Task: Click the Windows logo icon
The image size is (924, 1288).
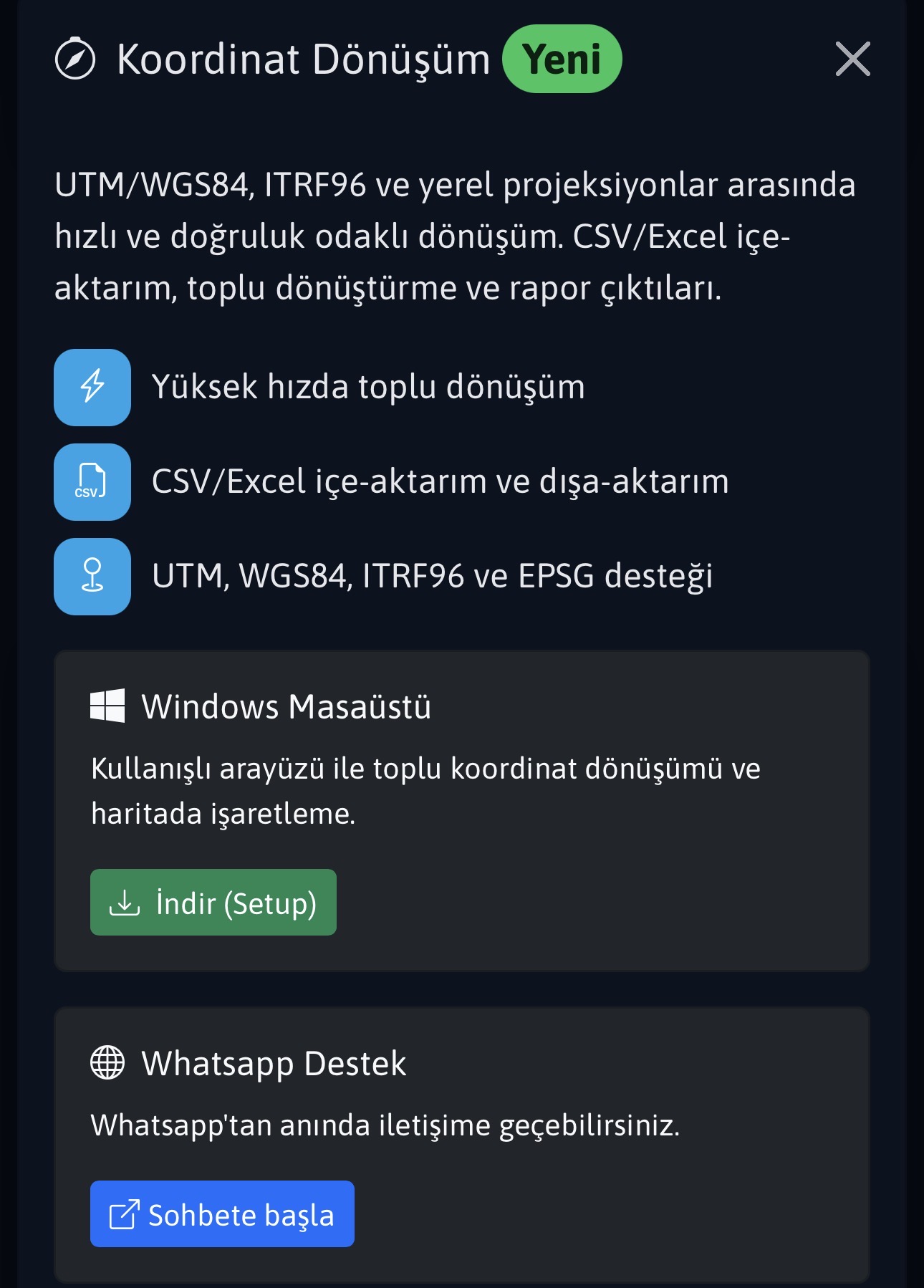Action: point(107,706)
